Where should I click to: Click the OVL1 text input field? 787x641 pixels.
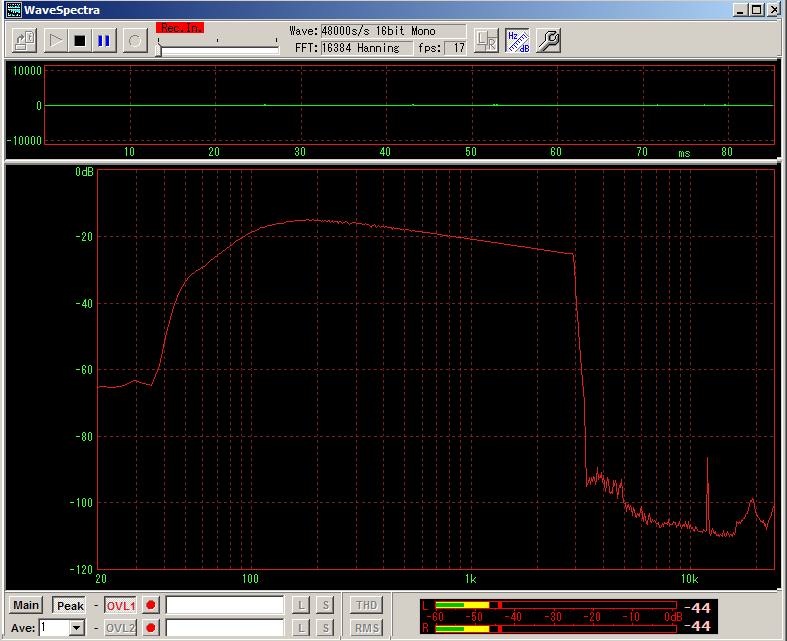[225, 605]
